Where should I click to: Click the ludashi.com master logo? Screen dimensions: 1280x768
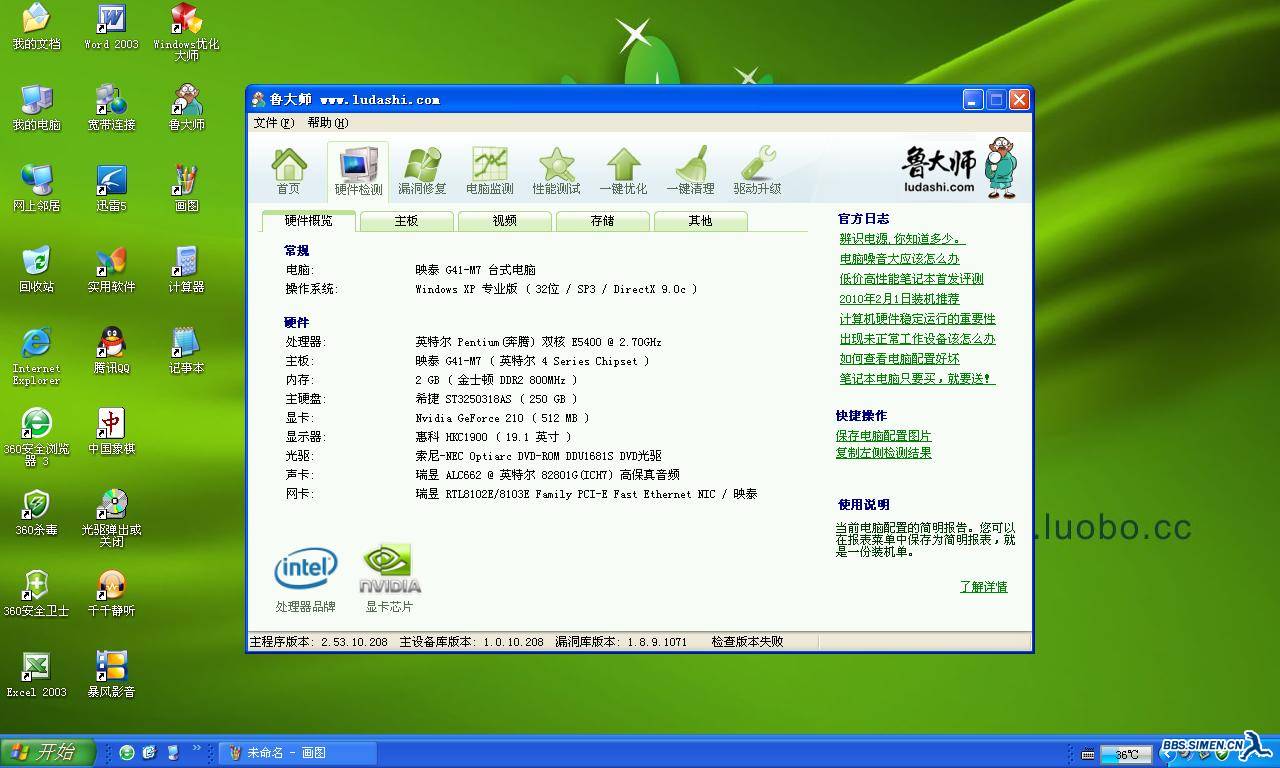click(959, 168)
